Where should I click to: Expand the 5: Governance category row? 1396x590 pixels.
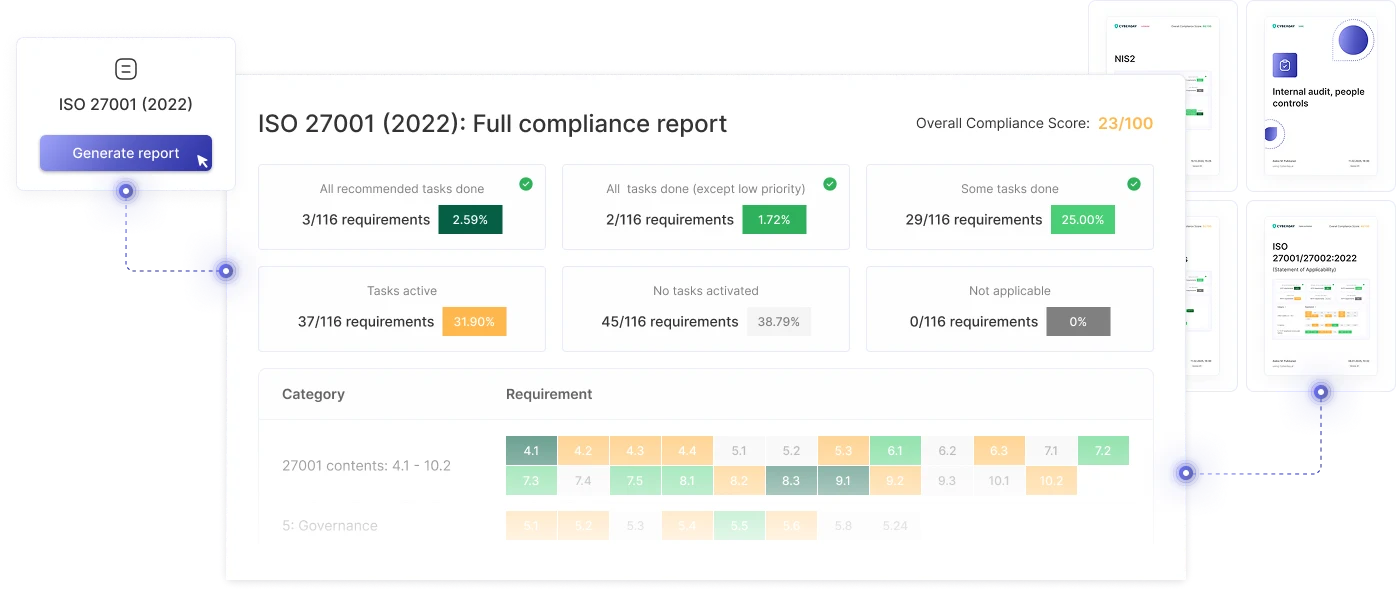[331, 525]
